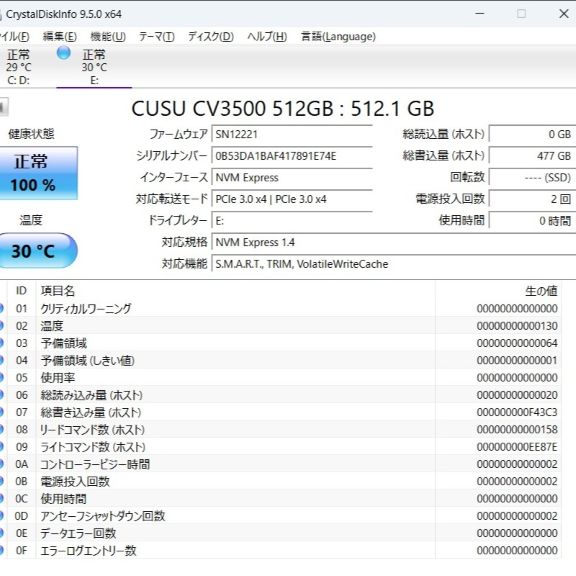Click raw value 00000000000064

point(517,343)
